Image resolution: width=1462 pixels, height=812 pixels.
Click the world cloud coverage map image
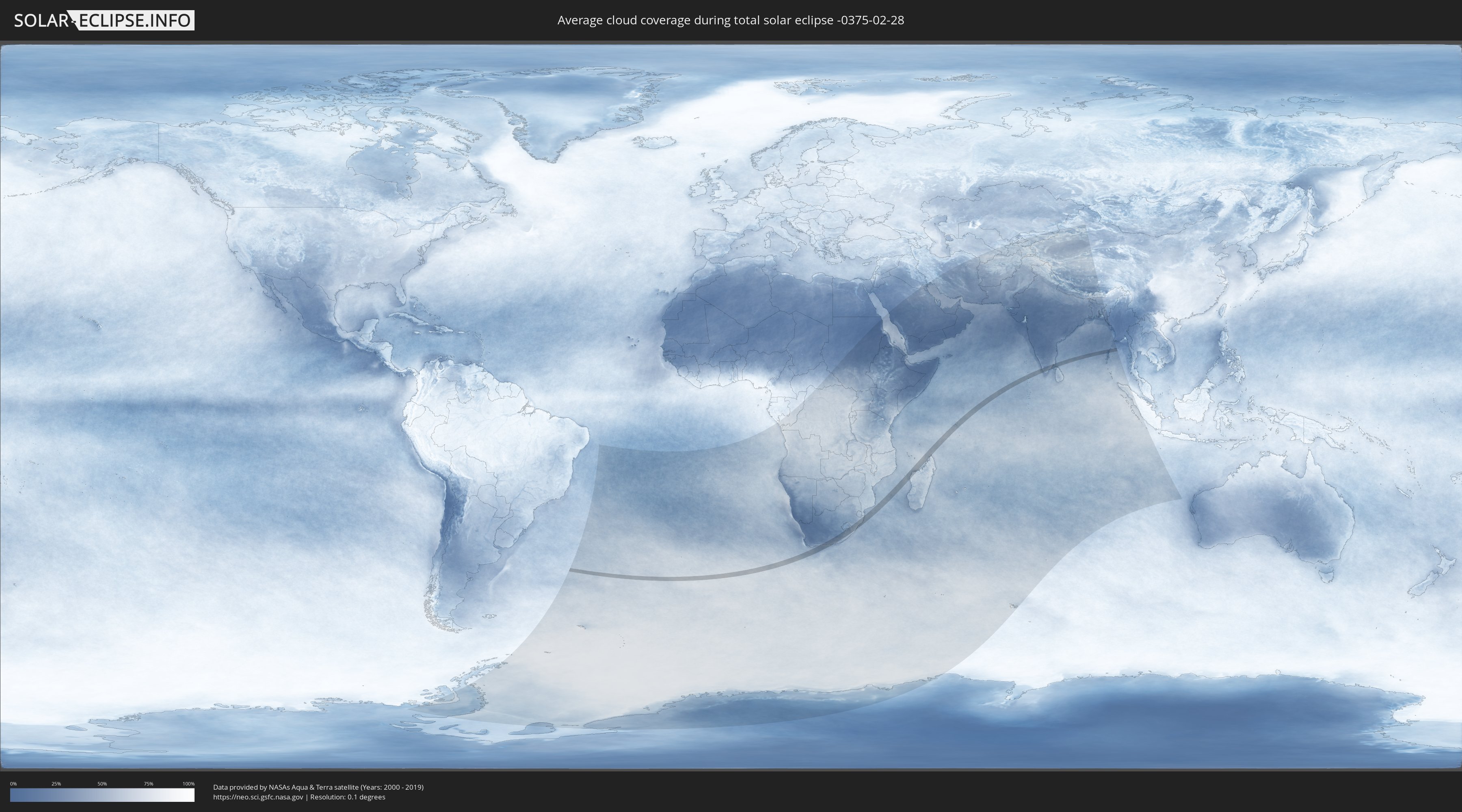[731, 407]
